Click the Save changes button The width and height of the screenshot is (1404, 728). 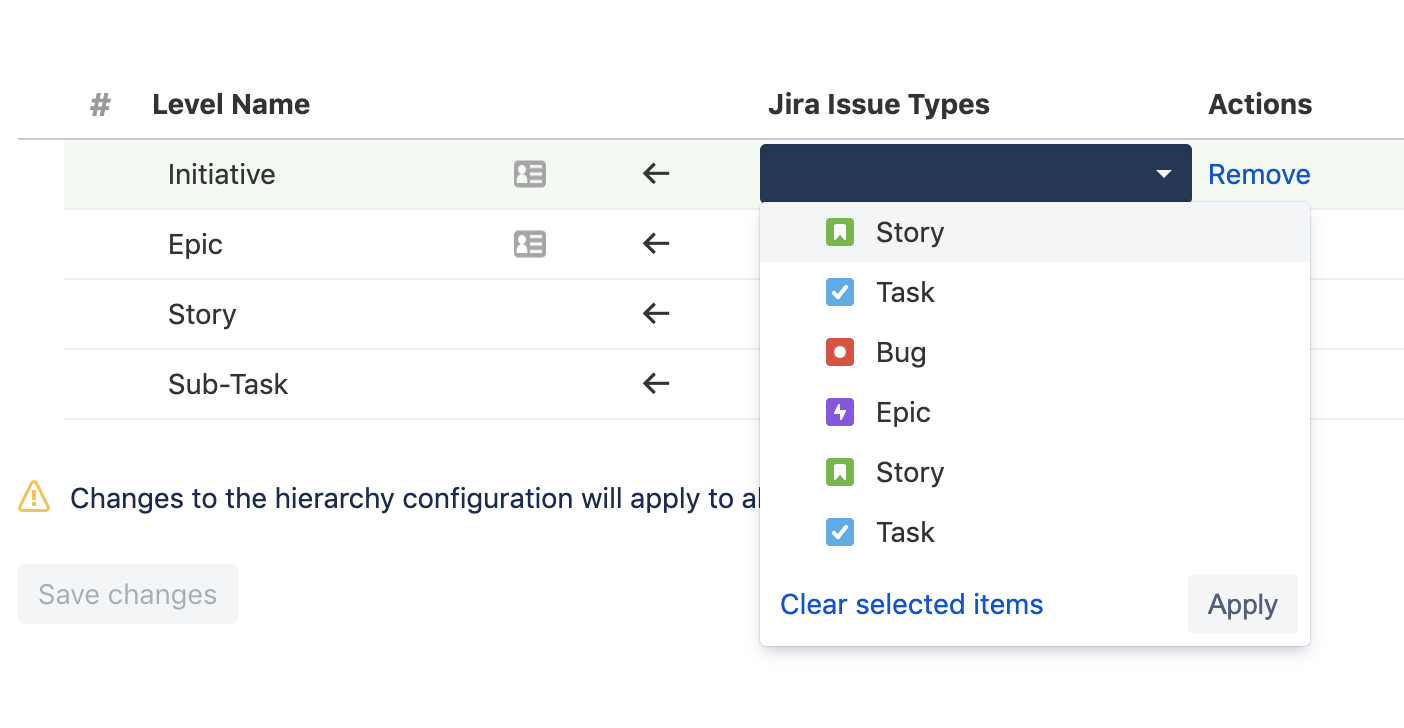[128, 594]
